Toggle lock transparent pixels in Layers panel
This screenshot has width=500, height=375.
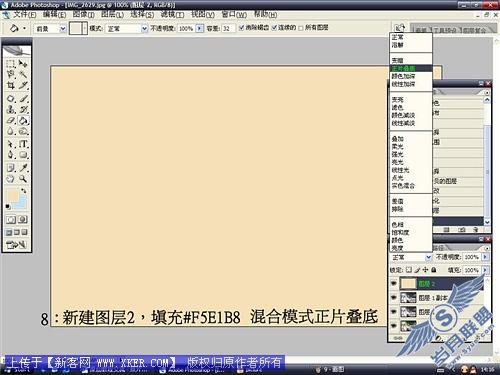pos(409,270)
